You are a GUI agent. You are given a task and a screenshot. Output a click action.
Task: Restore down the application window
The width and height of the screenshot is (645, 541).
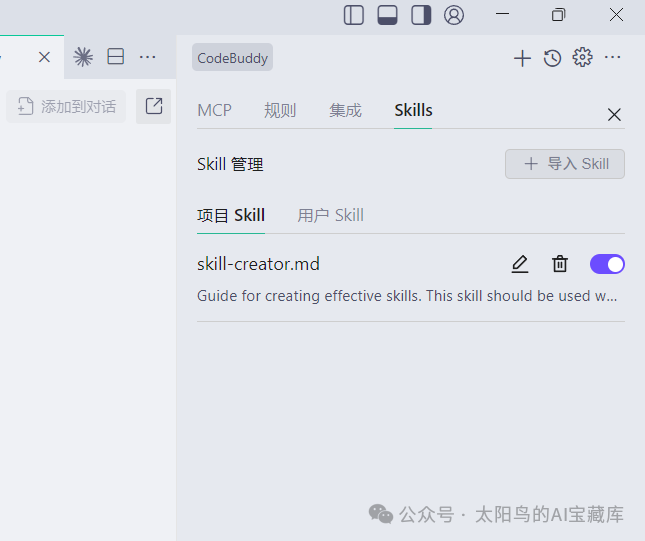point(558,15)
